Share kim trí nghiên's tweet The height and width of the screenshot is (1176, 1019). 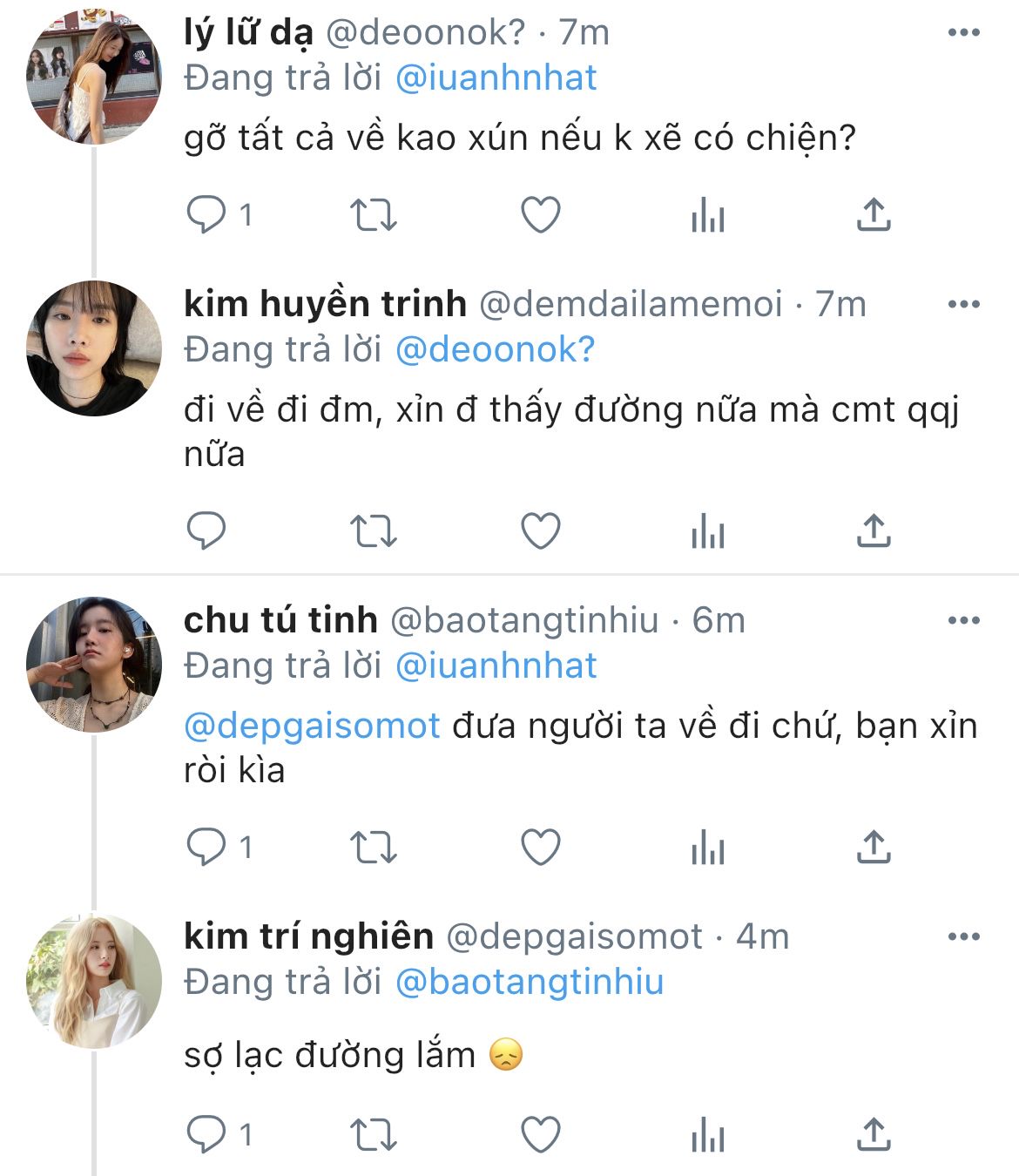pyautogui.click(x=873, y=1134)
